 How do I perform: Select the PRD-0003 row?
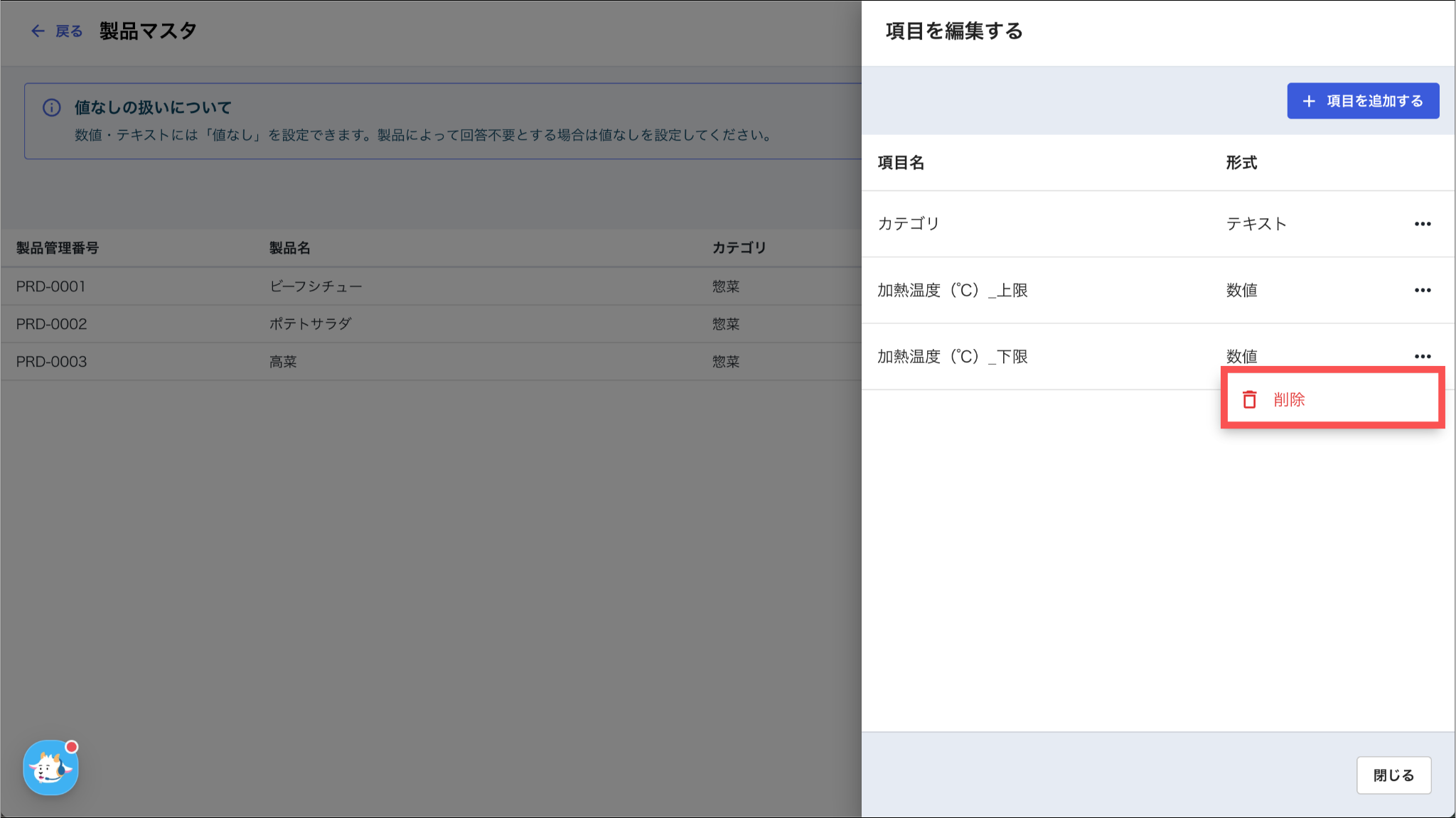tap(51, 362)
